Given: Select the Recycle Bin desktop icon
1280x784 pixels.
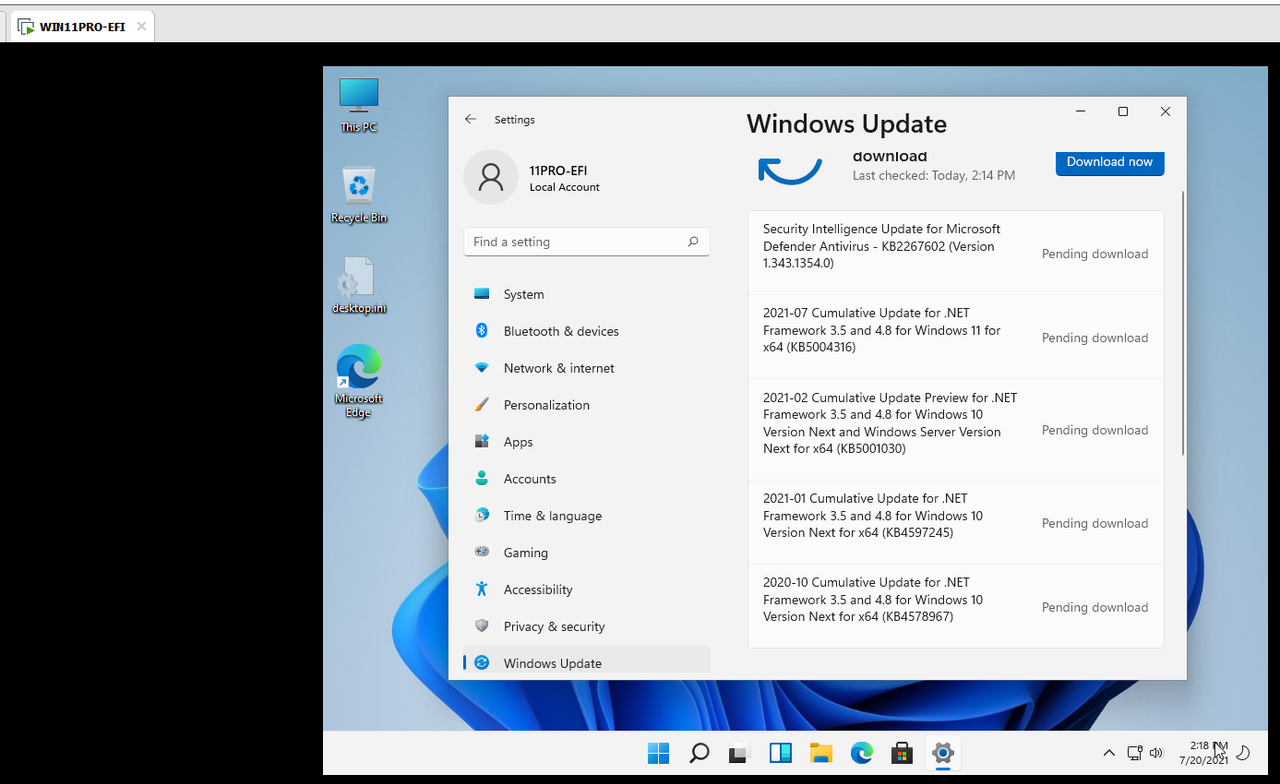Looking at the screenshot, I should pos(359,195).
